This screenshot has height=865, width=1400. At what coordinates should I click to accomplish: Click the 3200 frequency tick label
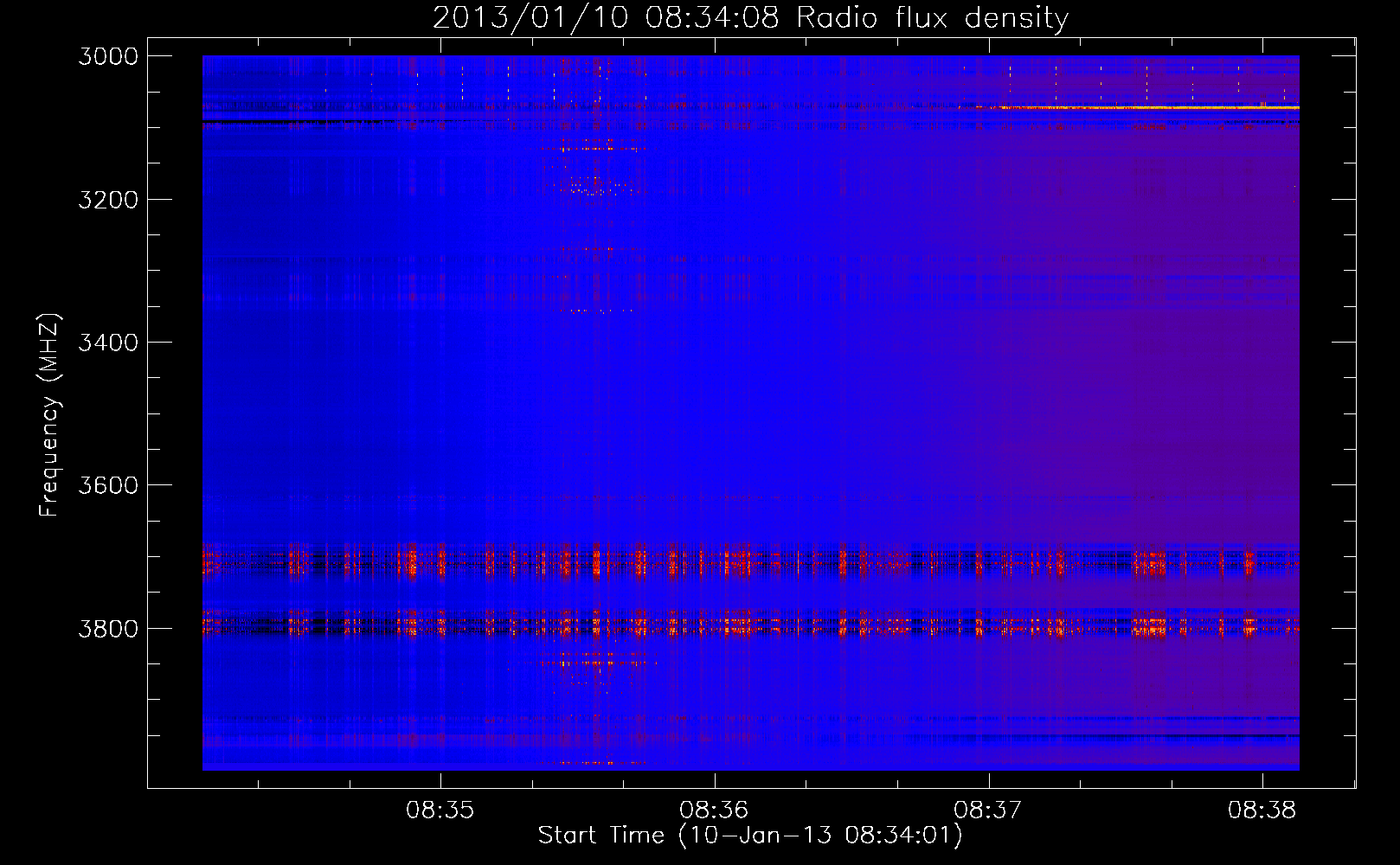[x=108, y=200]
